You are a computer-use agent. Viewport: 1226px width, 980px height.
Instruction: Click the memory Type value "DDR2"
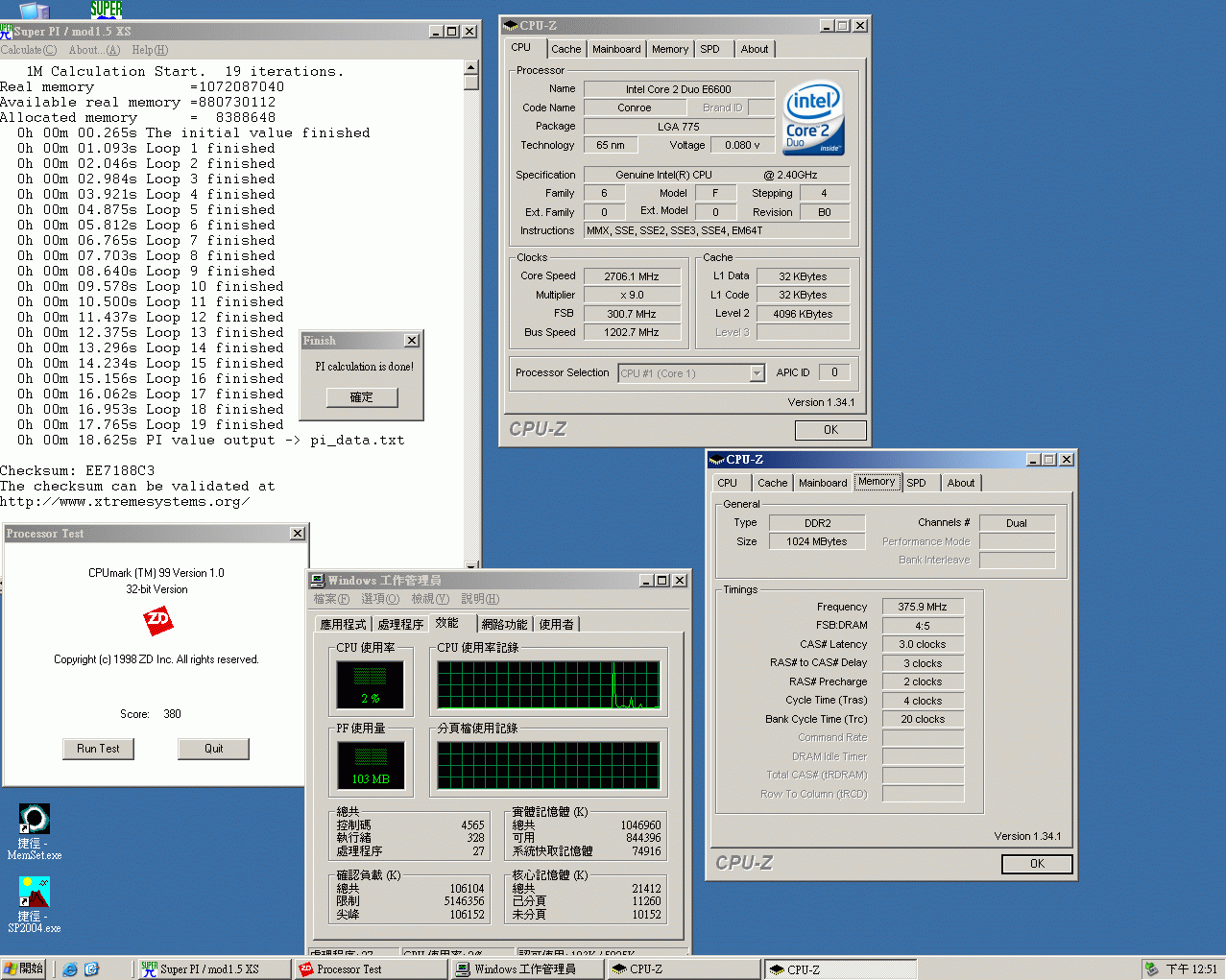click(817, 523)
